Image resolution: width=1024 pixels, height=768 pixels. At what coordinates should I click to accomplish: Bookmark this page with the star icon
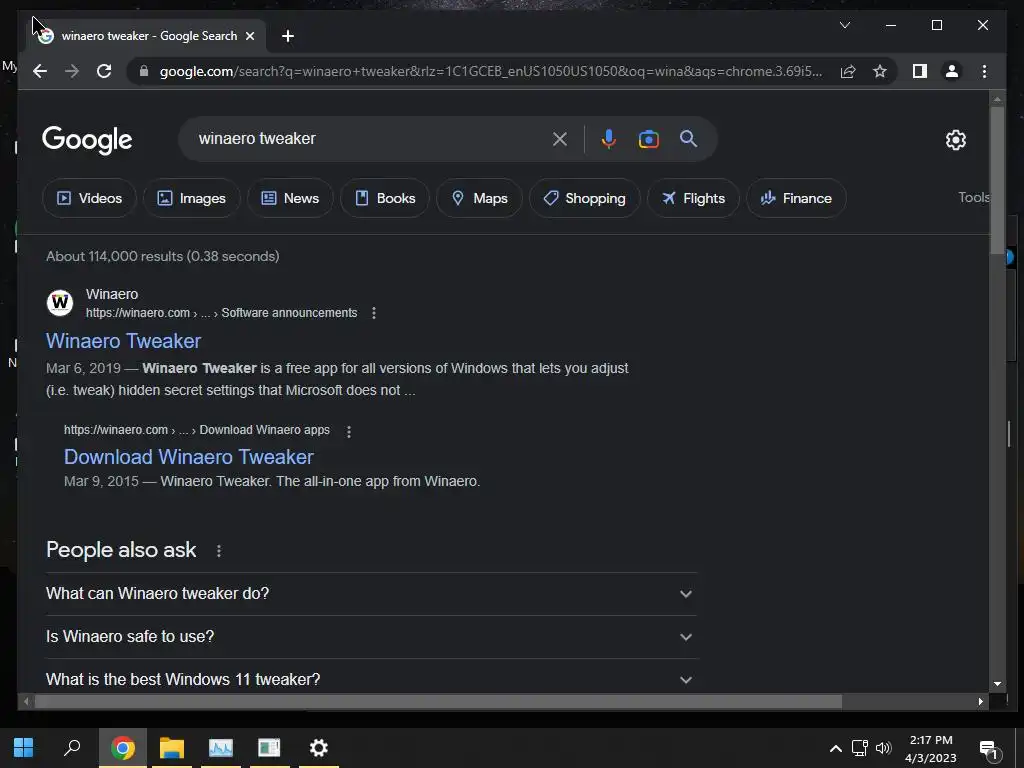click(x=880, y=71)
